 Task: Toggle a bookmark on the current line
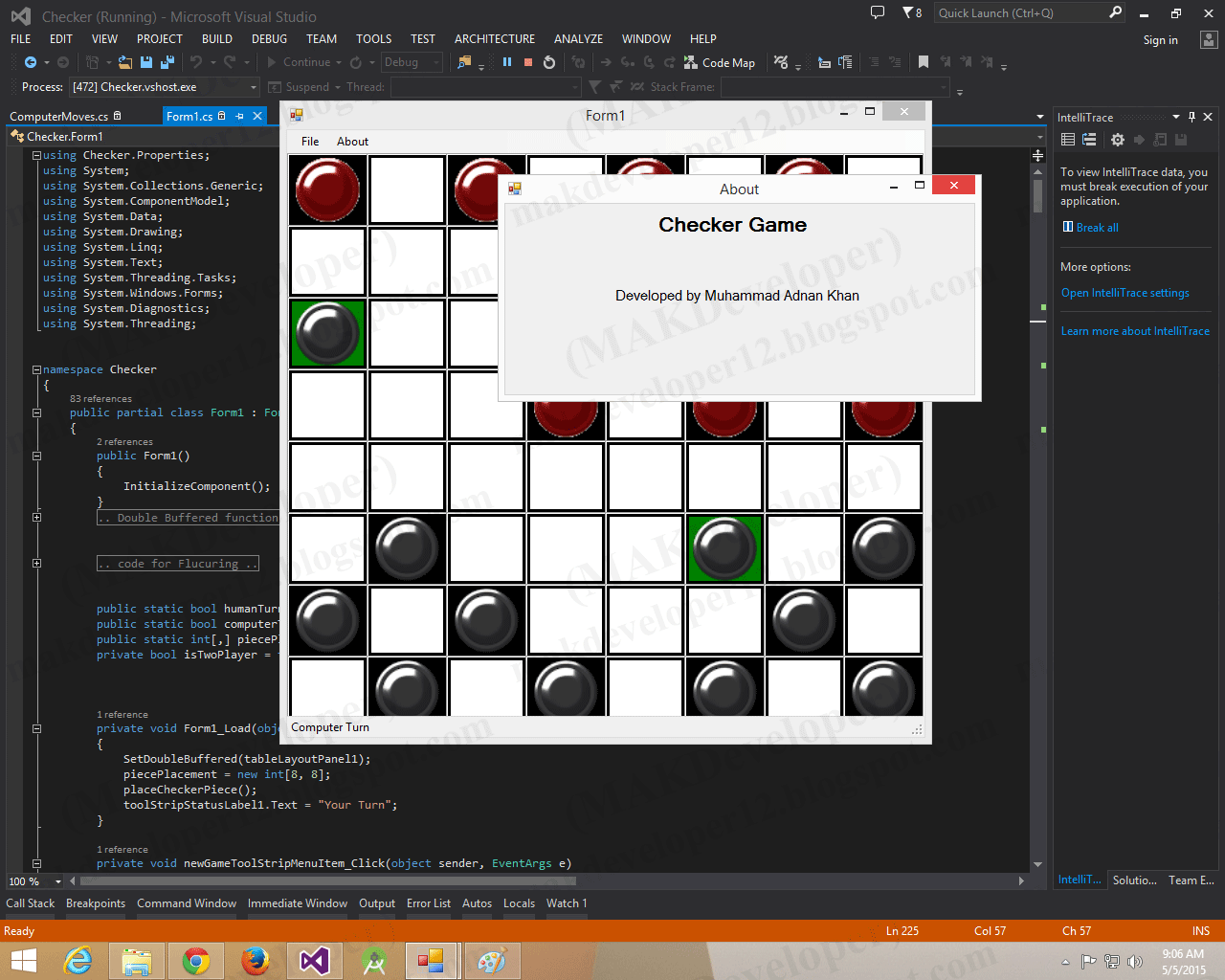[924, 62]
